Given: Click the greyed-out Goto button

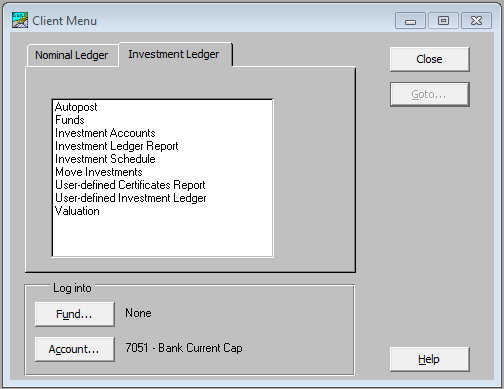Looking at the screenshot, I should point(429,94).
